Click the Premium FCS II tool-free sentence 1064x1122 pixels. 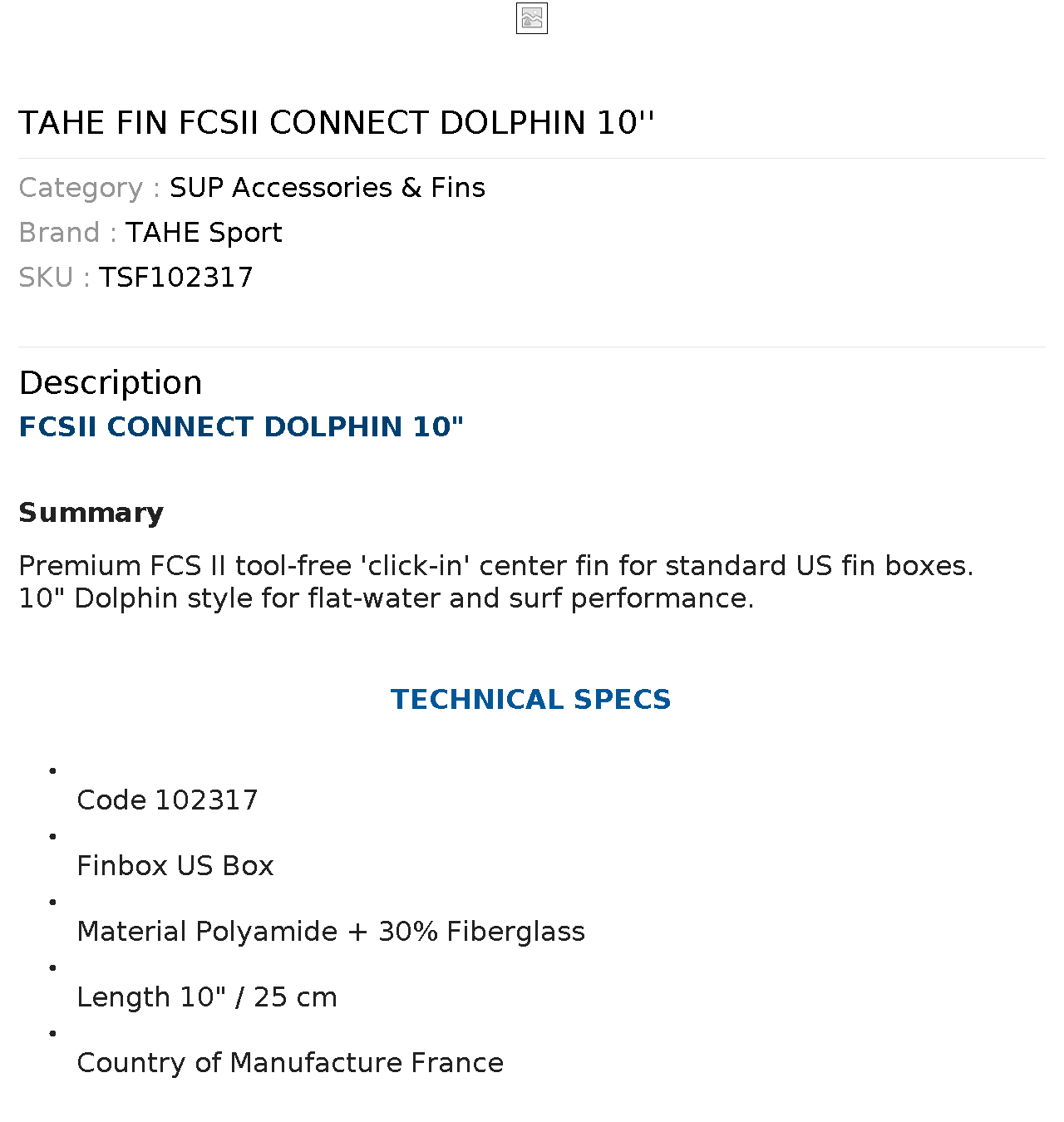(496, 566)
